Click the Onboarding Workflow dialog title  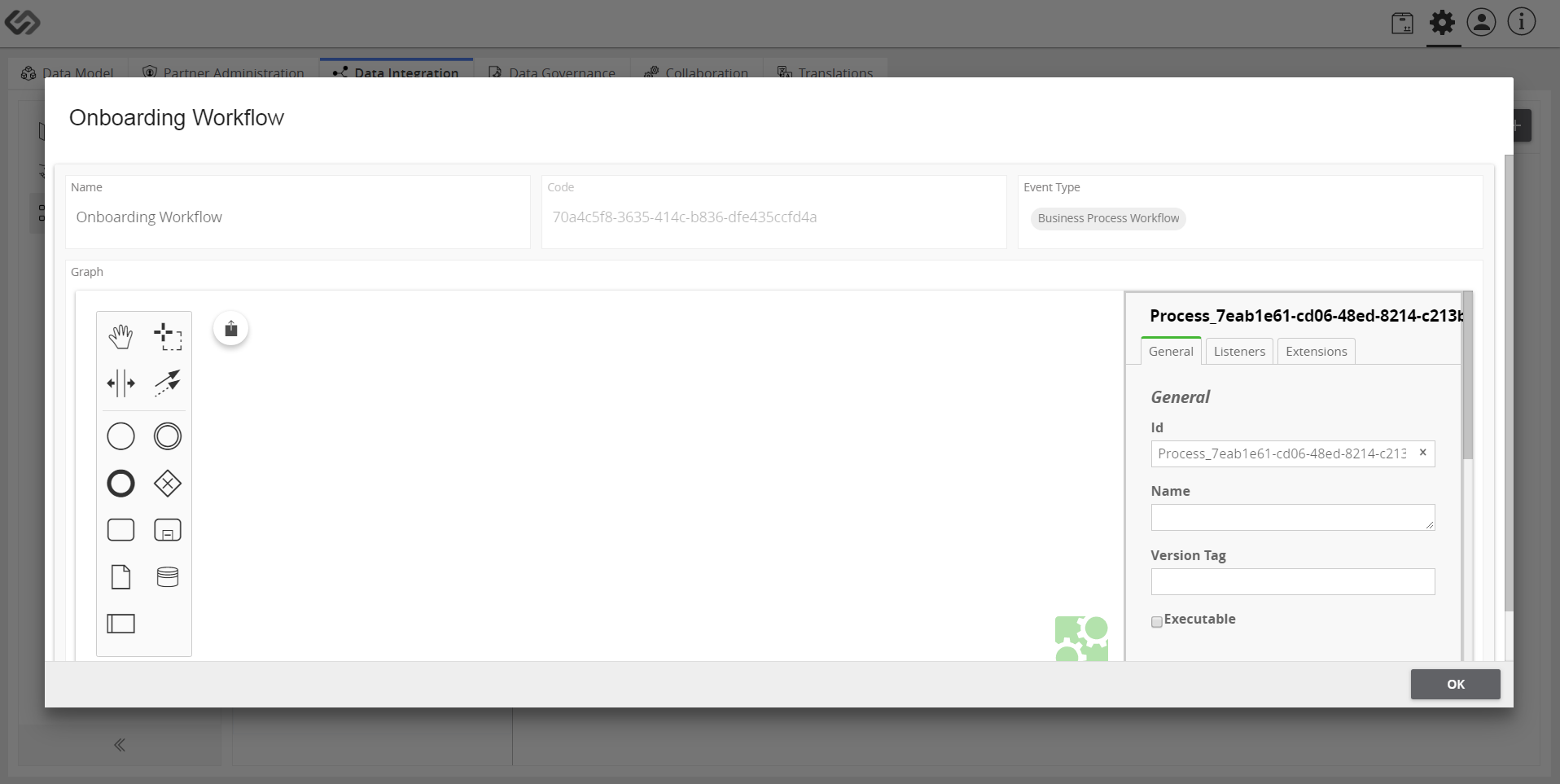(177, 117)
